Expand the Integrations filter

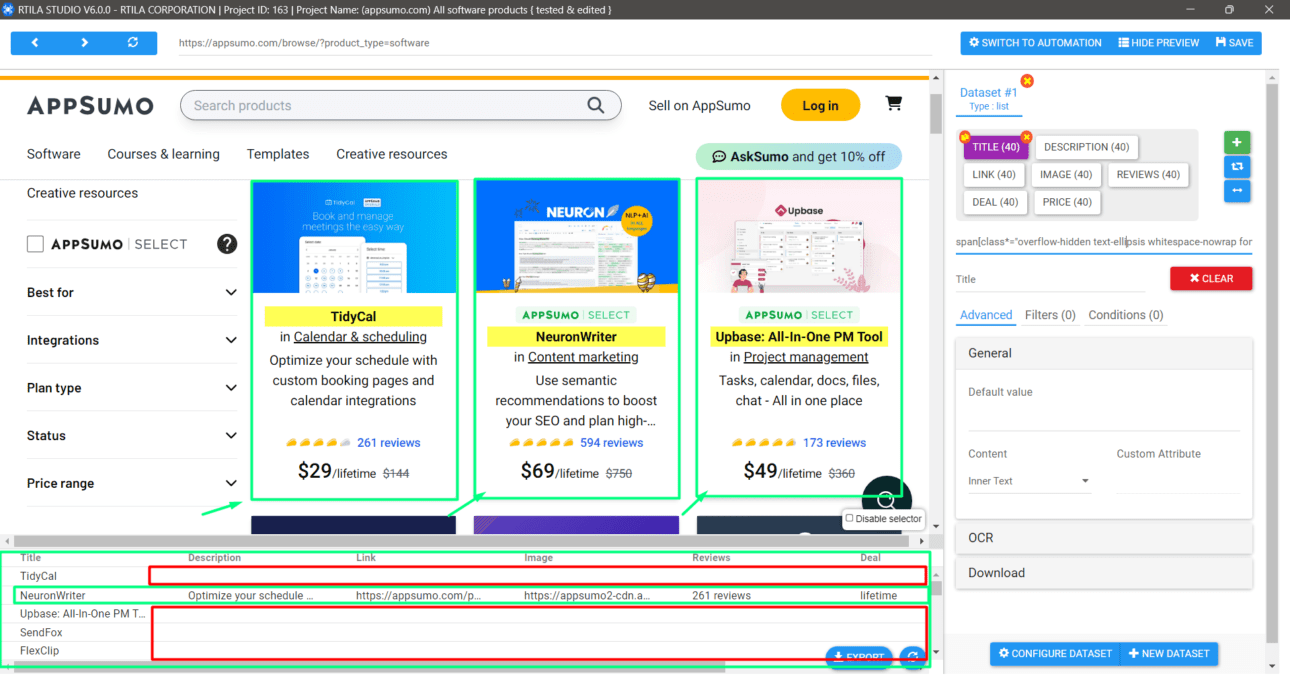click(x=132, y=340)
